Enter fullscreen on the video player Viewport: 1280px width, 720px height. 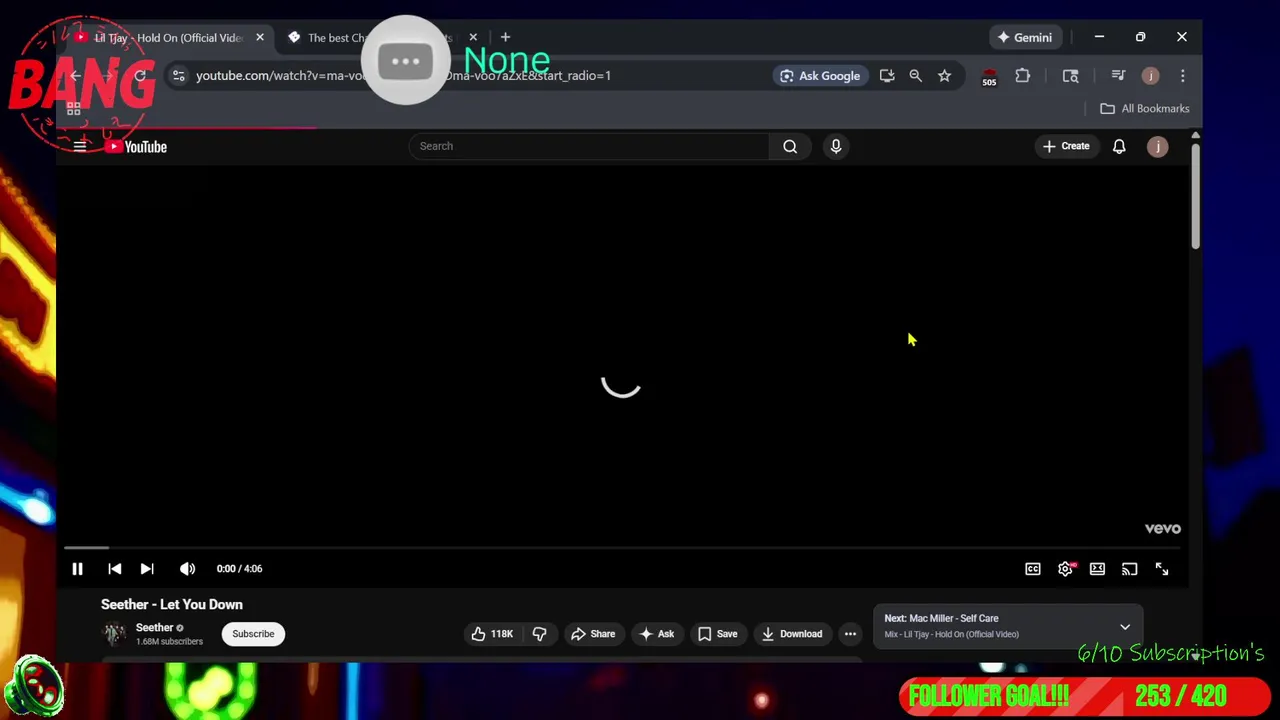click(1162, 569)
